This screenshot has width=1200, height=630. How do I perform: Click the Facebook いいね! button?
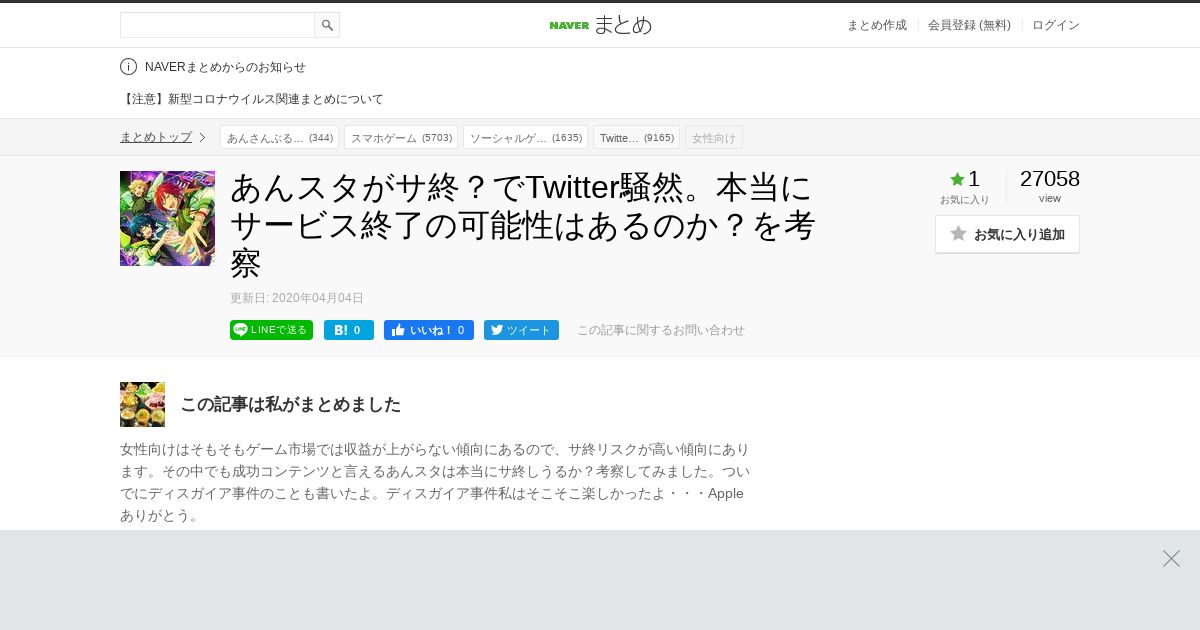click(429, 330)
